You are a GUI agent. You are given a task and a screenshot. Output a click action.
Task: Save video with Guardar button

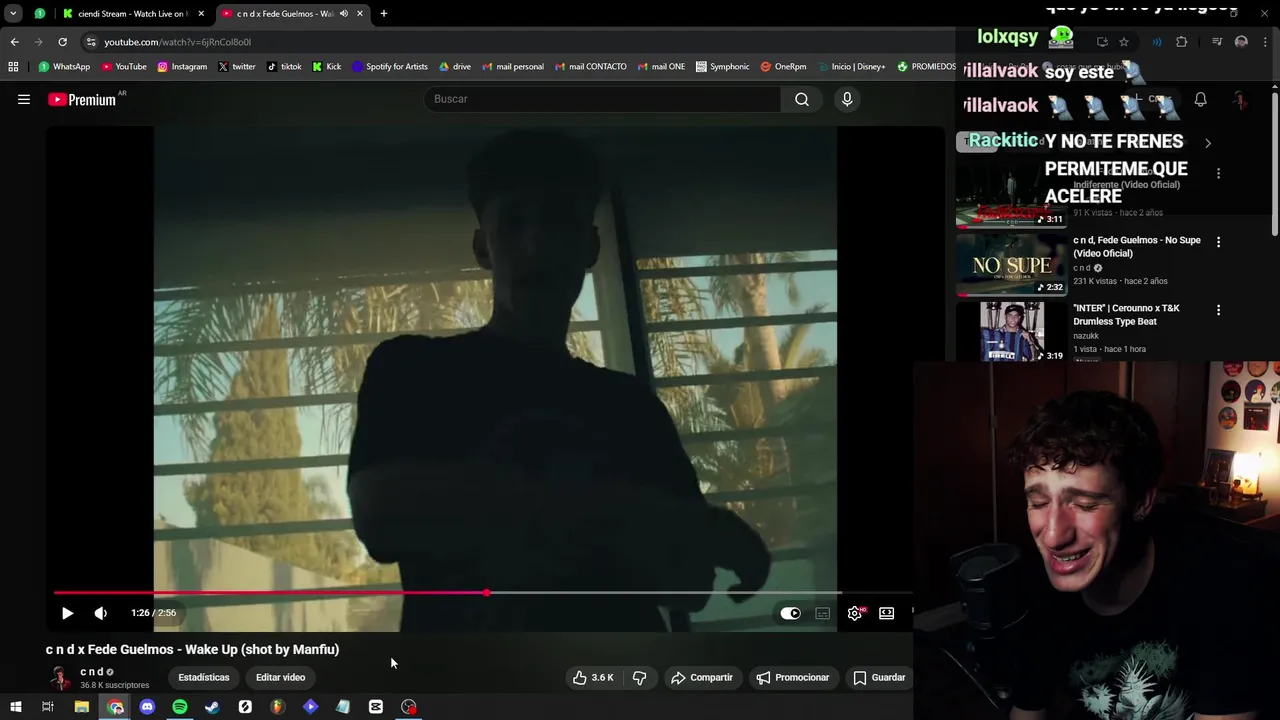879,677
